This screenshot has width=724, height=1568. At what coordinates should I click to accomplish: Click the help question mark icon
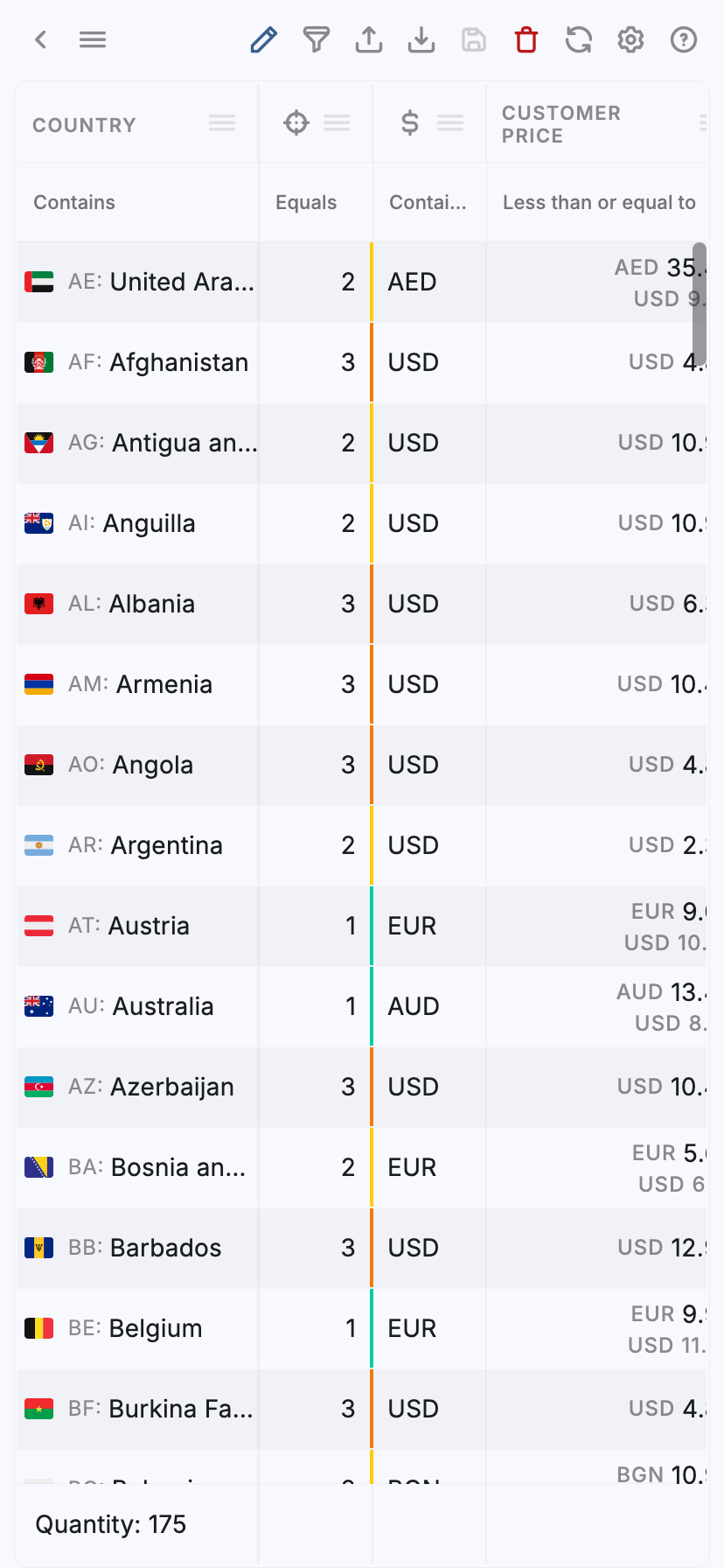click(684, 39)
